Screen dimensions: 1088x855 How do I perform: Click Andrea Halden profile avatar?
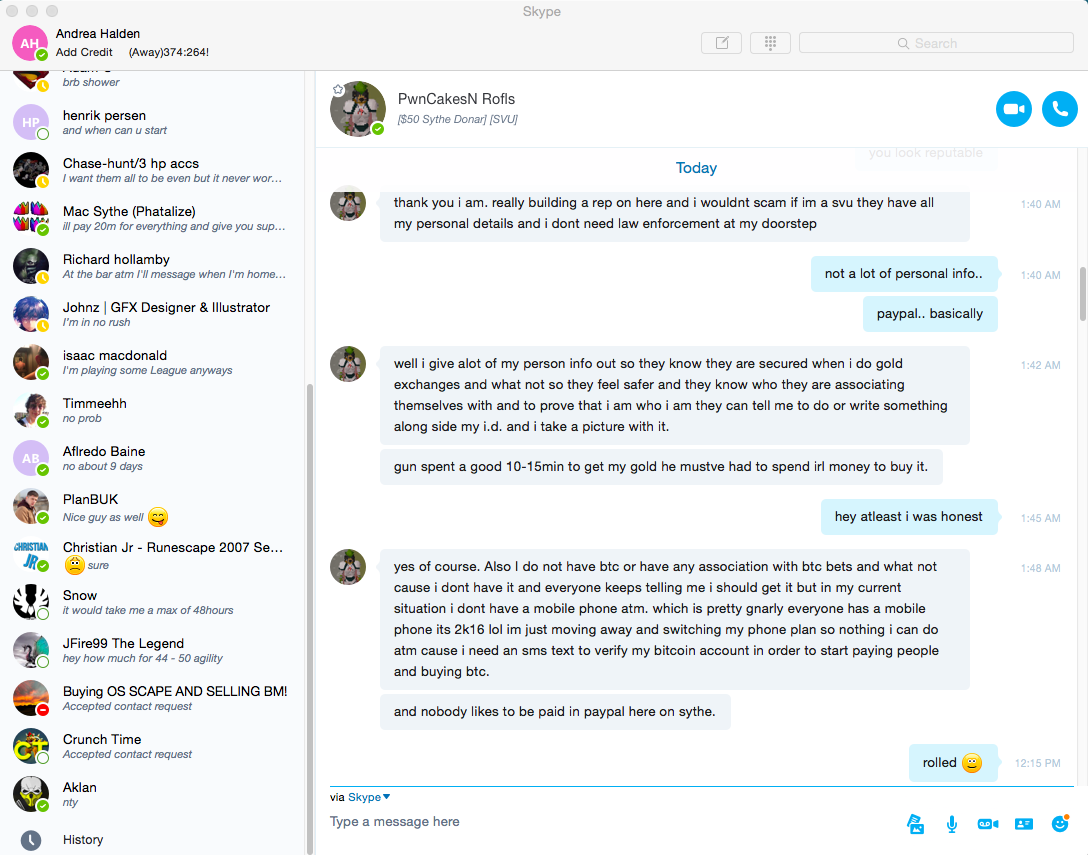(x=30, y=43)
